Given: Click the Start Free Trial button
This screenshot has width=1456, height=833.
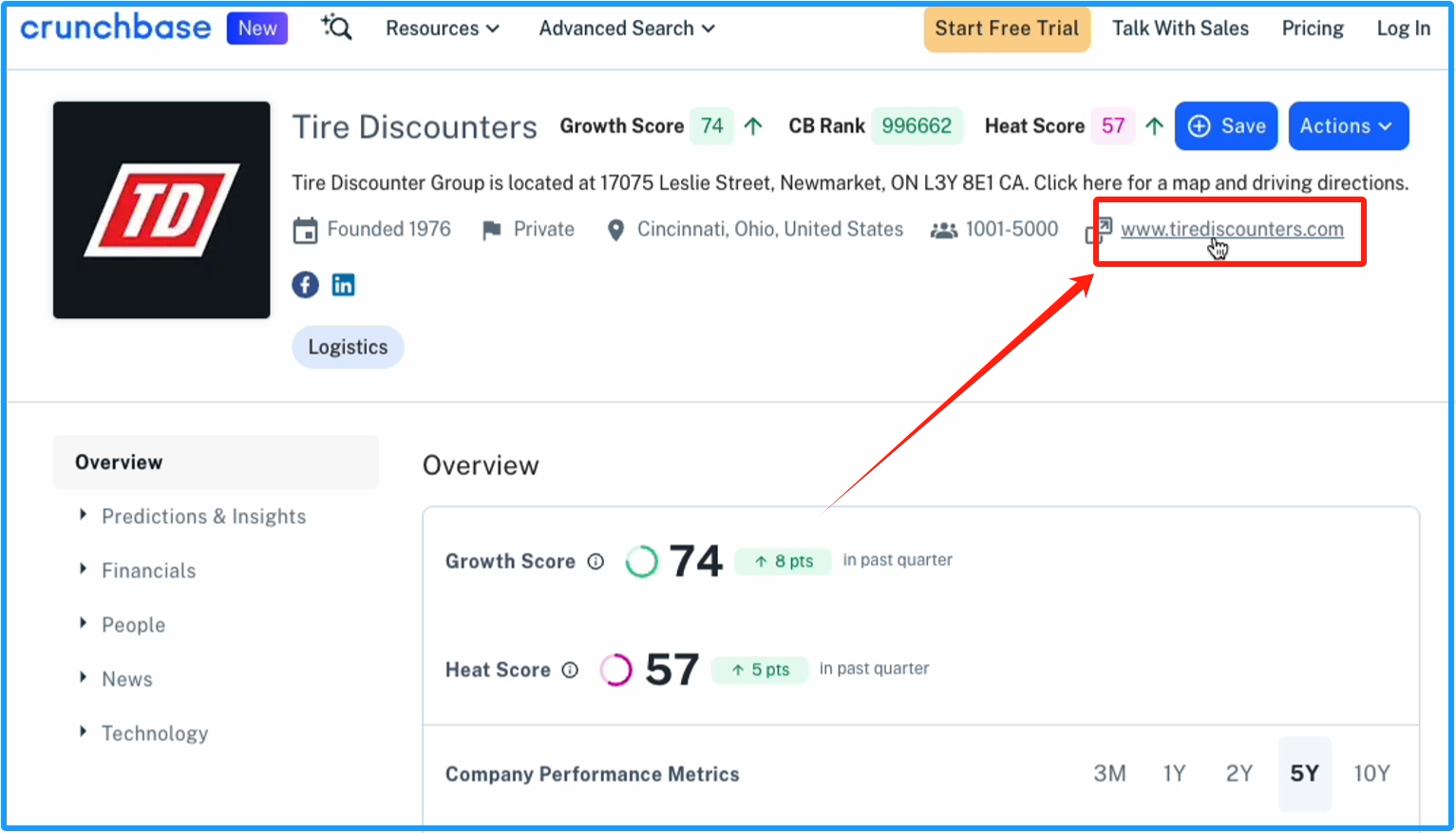Looking at the screenshot, I should (x=1007, y=28).
